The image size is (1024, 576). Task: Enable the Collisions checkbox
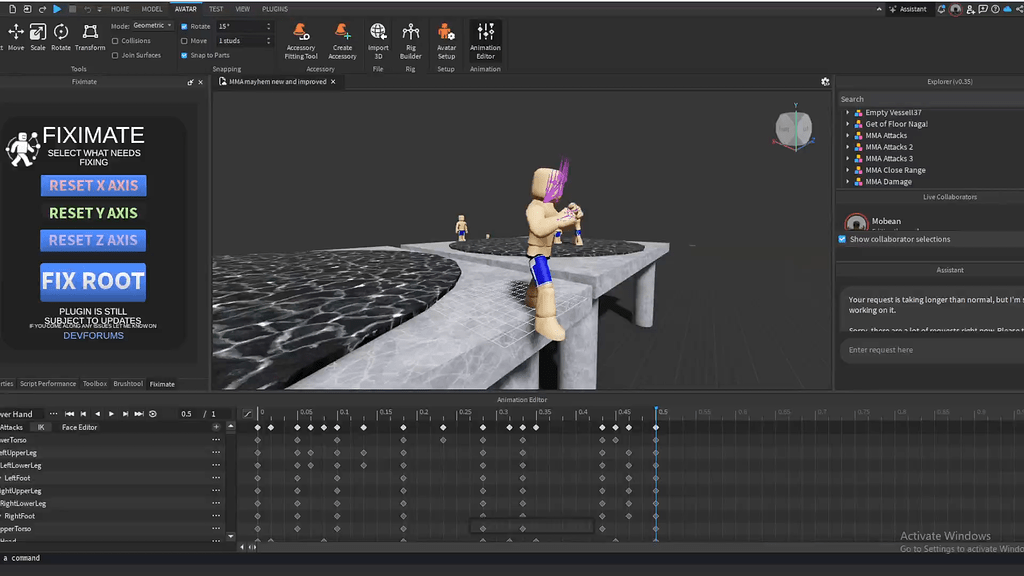[115, 40]
